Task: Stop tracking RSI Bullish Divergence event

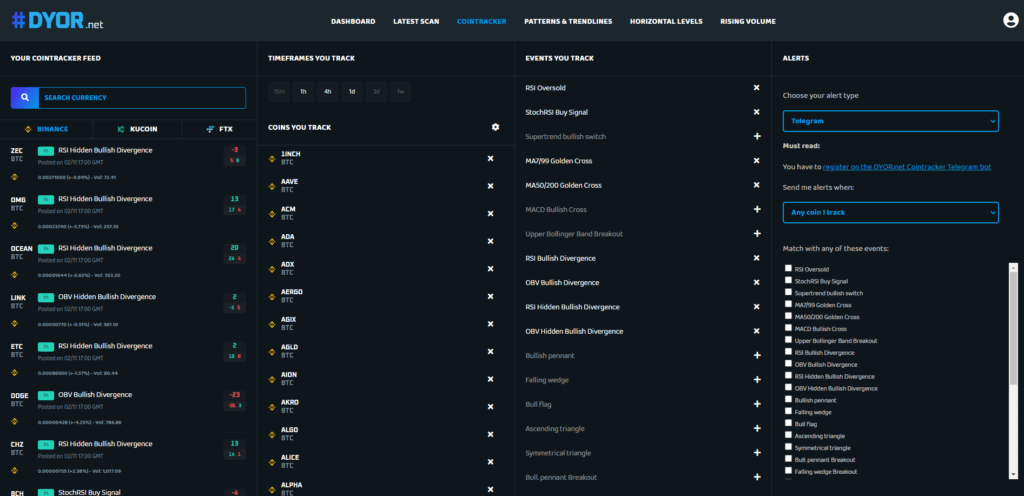Action: pyautogui.click(x=757, y=258)
